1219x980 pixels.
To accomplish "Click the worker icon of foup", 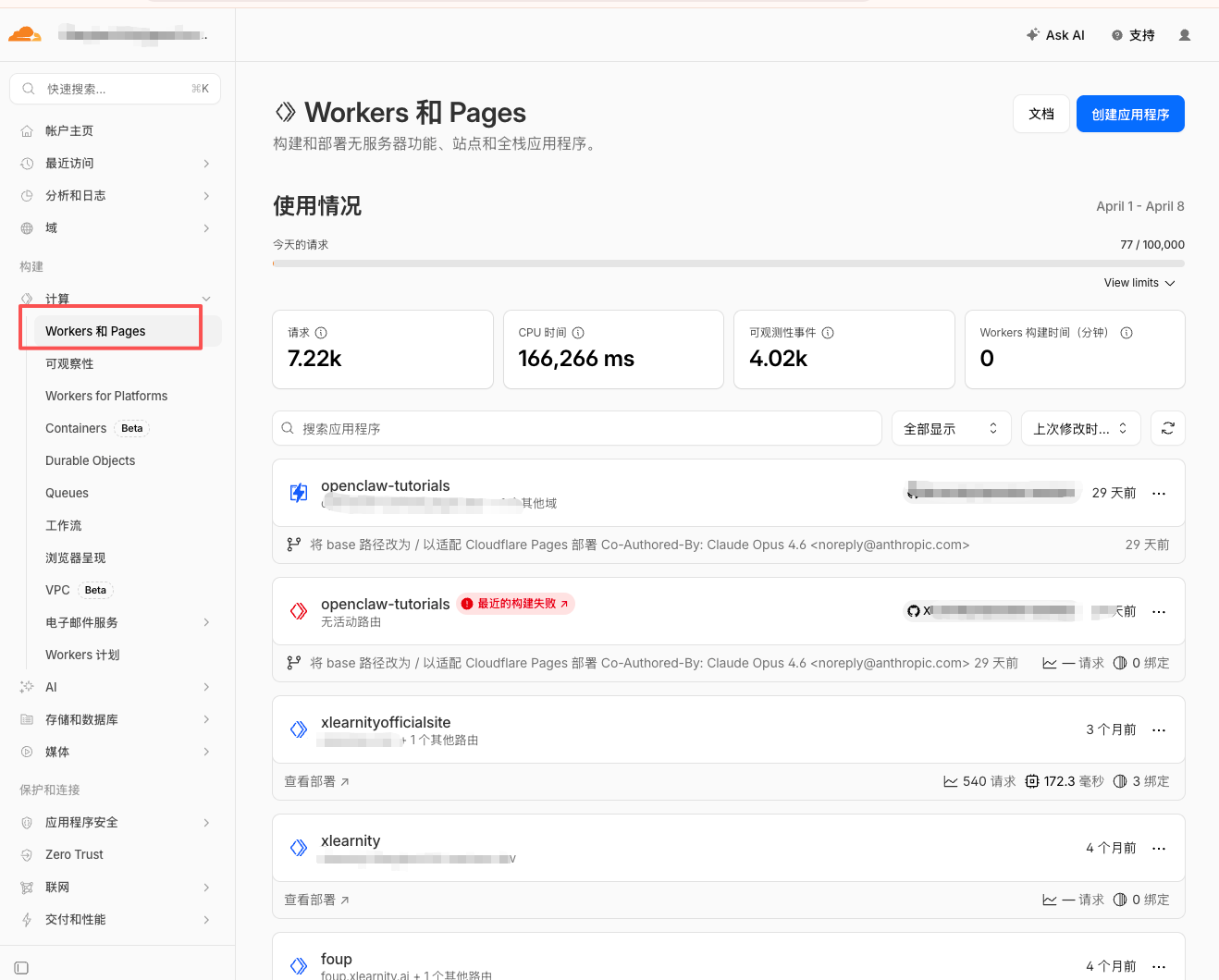I will pyautogui.click(x=299, y=966).
